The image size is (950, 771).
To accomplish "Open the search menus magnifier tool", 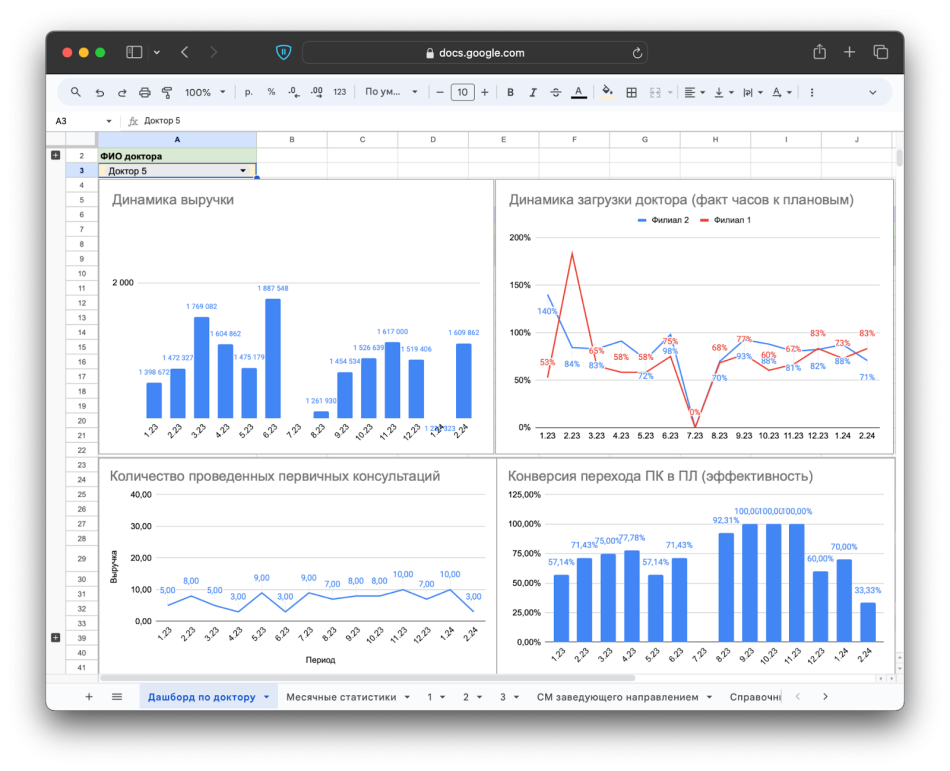I will (76, 92).
